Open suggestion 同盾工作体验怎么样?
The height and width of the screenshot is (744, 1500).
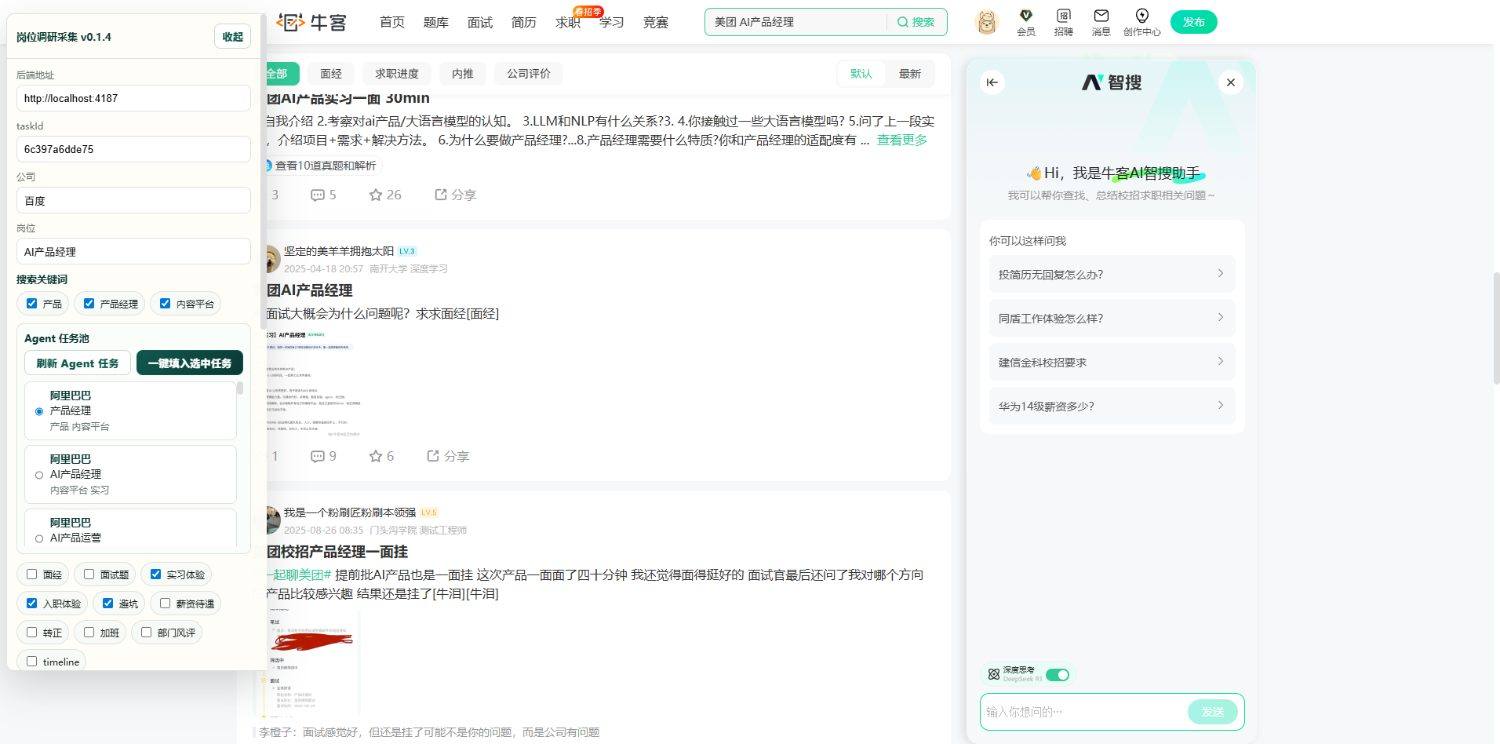tap(1111, 318)
